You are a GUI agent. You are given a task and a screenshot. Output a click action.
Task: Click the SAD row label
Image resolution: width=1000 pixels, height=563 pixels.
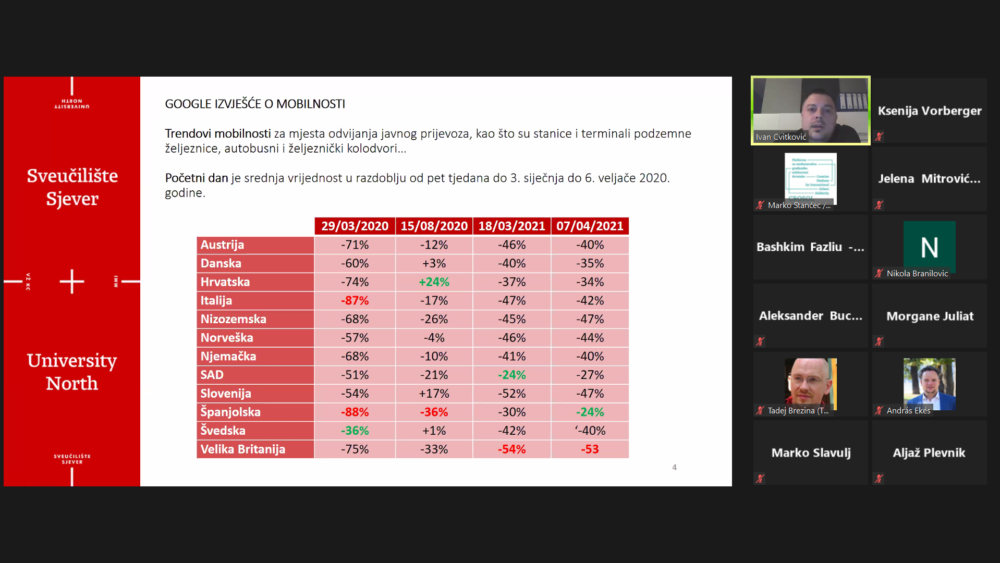point(255,375)
